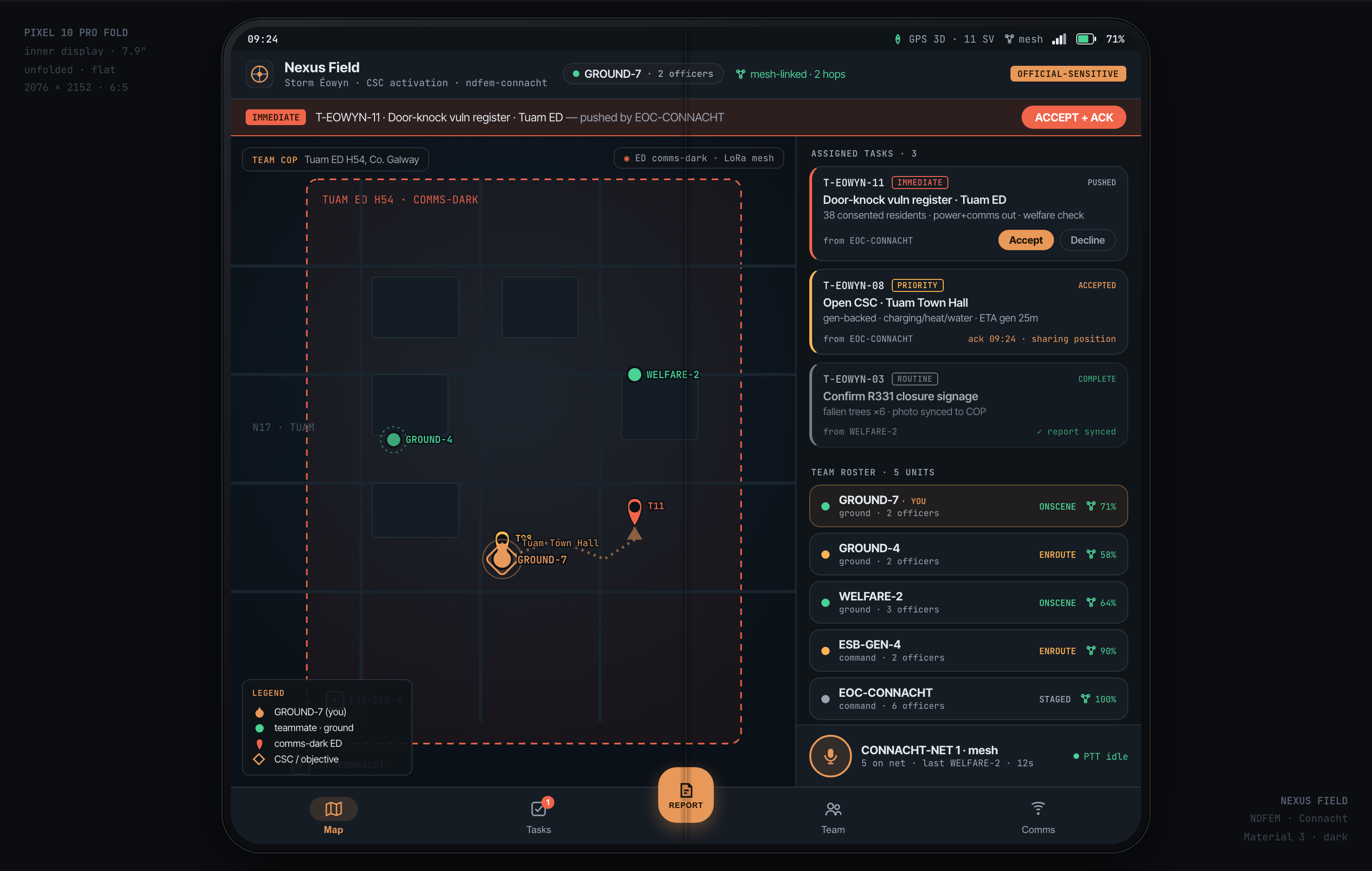Tap the red dot in ED comms-dark chip

[626, 158]
